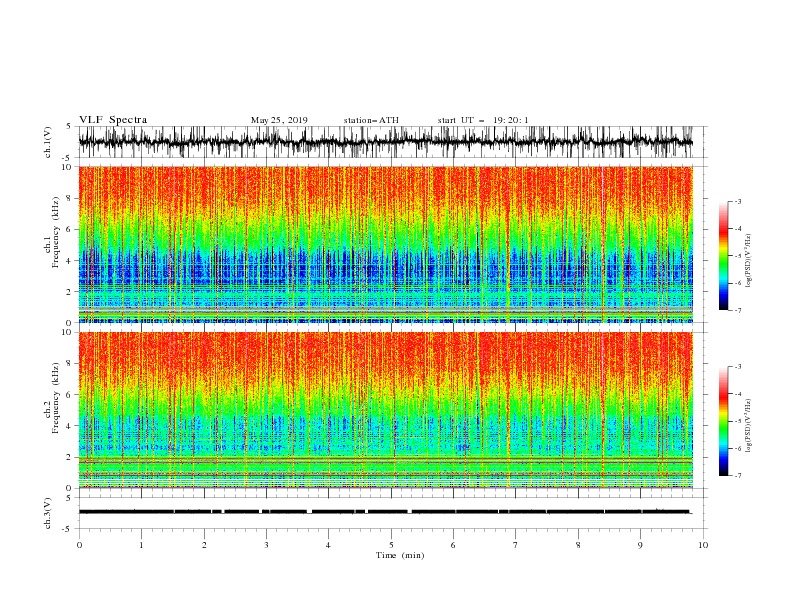Click the time axis tick label '3'
792x612 pixels.
pyautogui.click(x=266, y=545)
